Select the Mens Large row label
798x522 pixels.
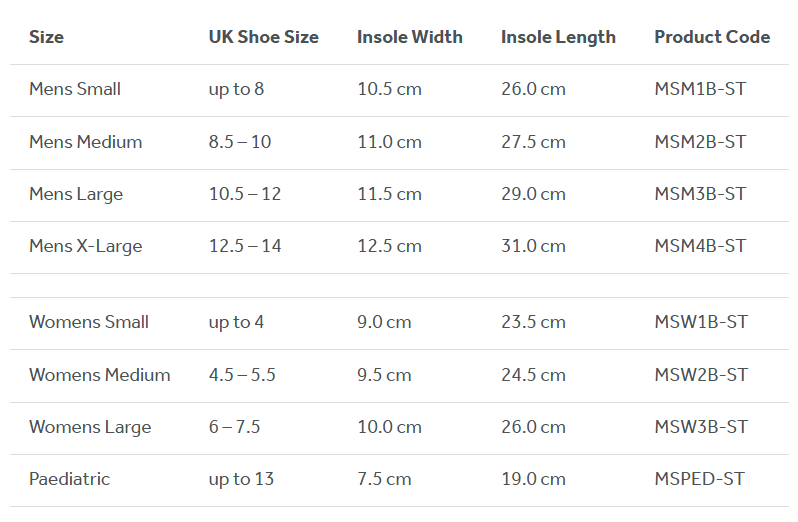pos(76,194)
